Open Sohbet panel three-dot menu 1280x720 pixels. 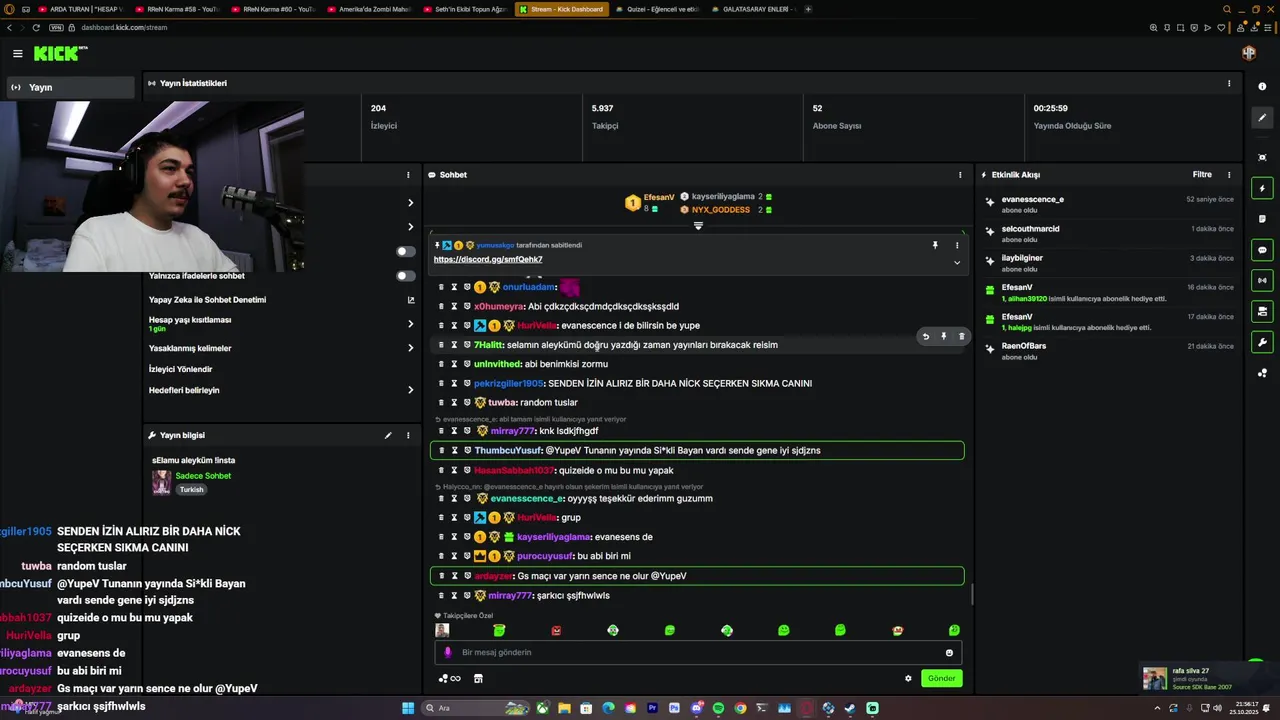[x=960, y=175]
